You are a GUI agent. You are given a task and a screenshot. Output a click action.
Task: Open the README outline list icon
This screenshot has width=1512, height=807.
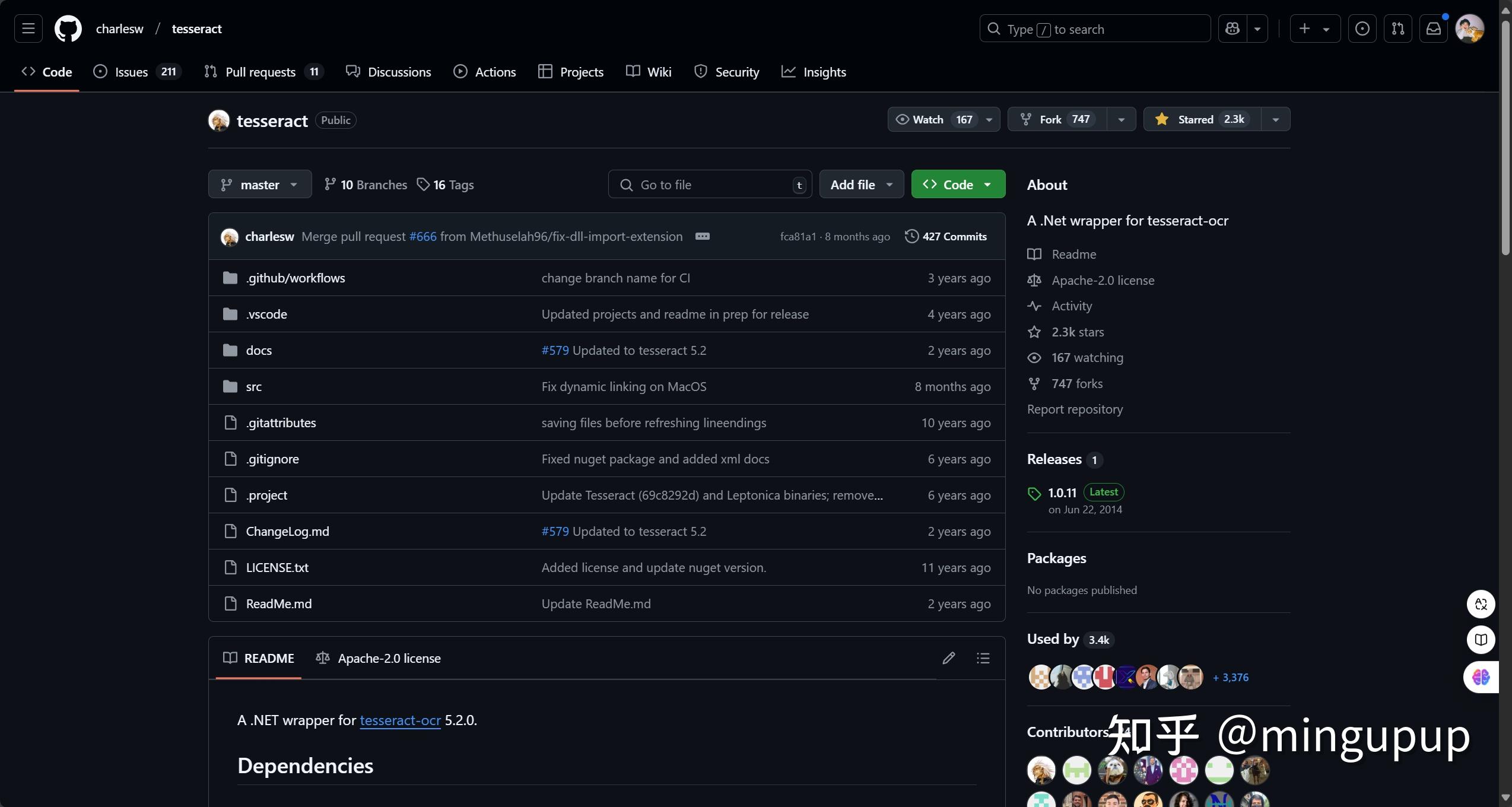point(983,658)
